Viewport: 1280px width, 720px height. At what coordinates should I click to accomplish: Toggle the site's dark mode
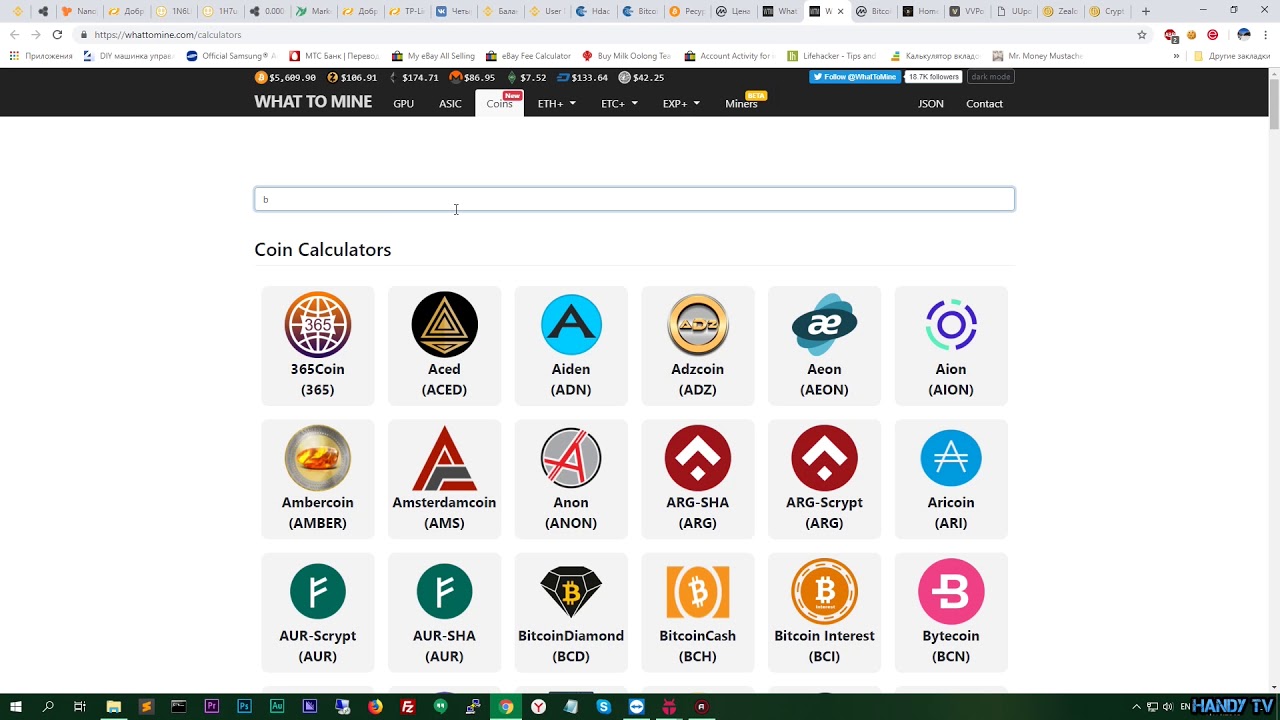coord(990,77)
